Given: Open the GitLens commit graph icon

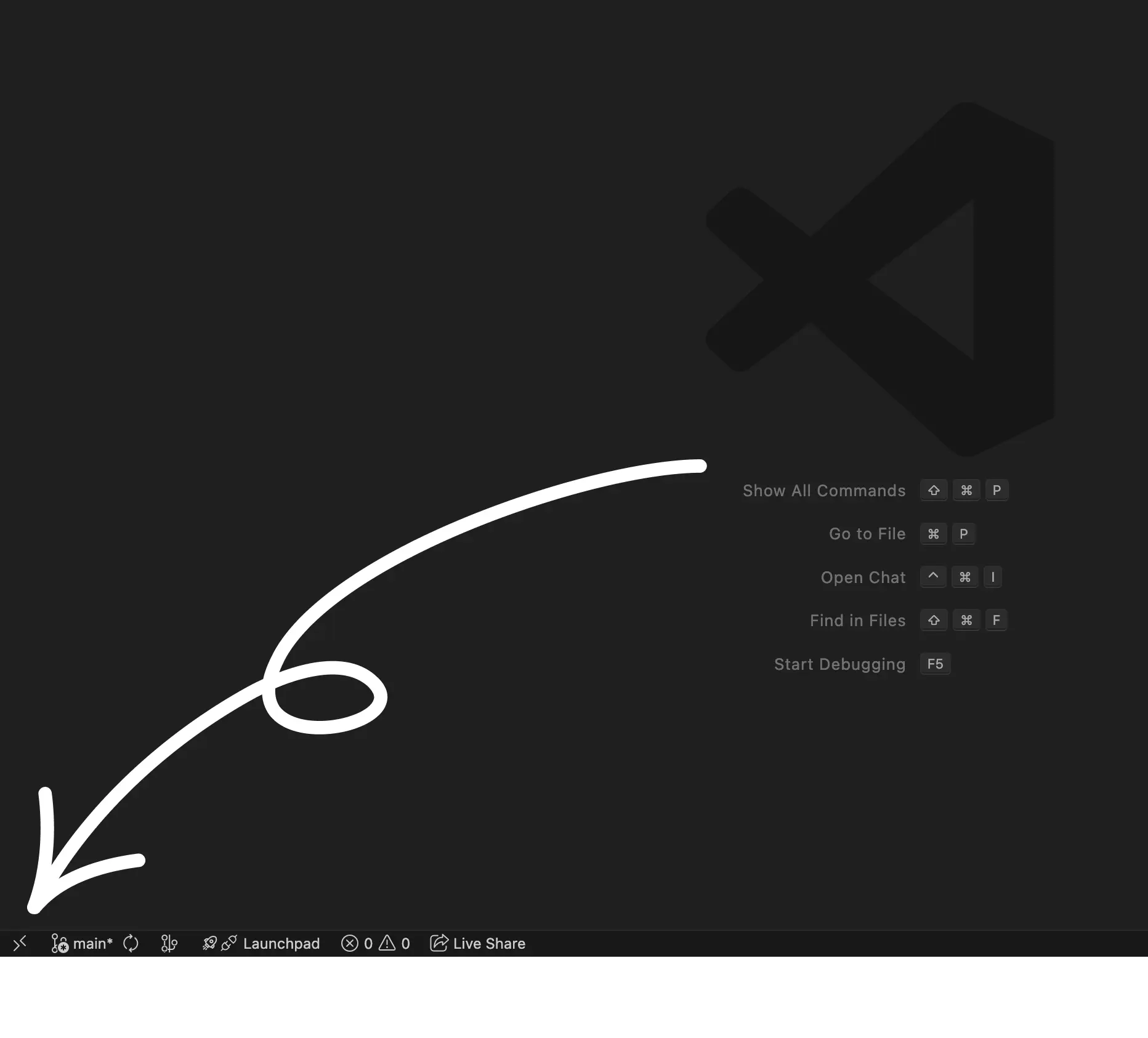Looking at the screenshot, I should [x=169, y=943].
